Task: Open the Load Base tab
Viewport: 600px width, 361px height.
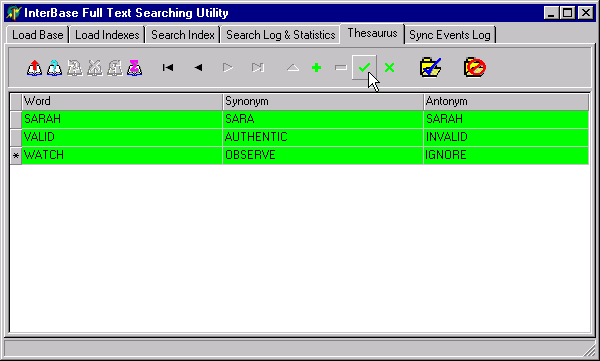Action: tap(38, 35)
